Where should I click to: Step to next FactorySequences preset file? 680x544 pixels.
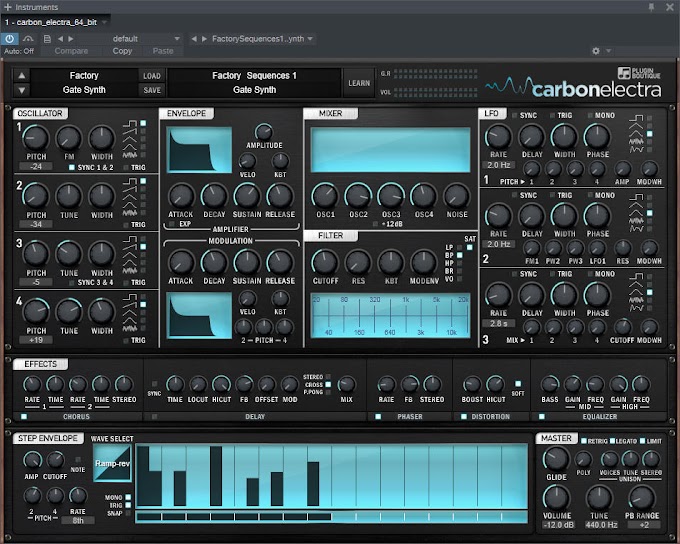coord(204,39)
